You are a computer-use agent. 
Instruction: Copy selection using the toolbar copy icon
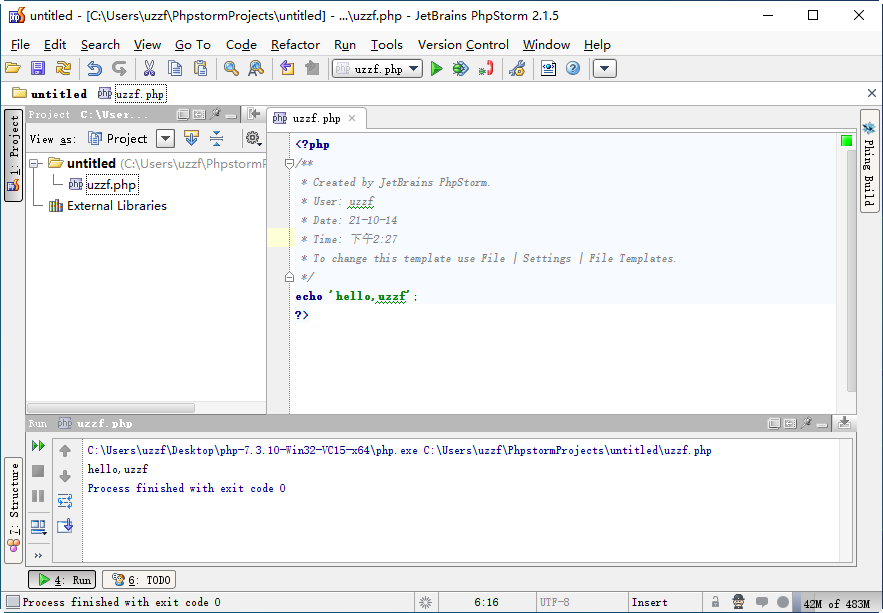pos(175,69)
